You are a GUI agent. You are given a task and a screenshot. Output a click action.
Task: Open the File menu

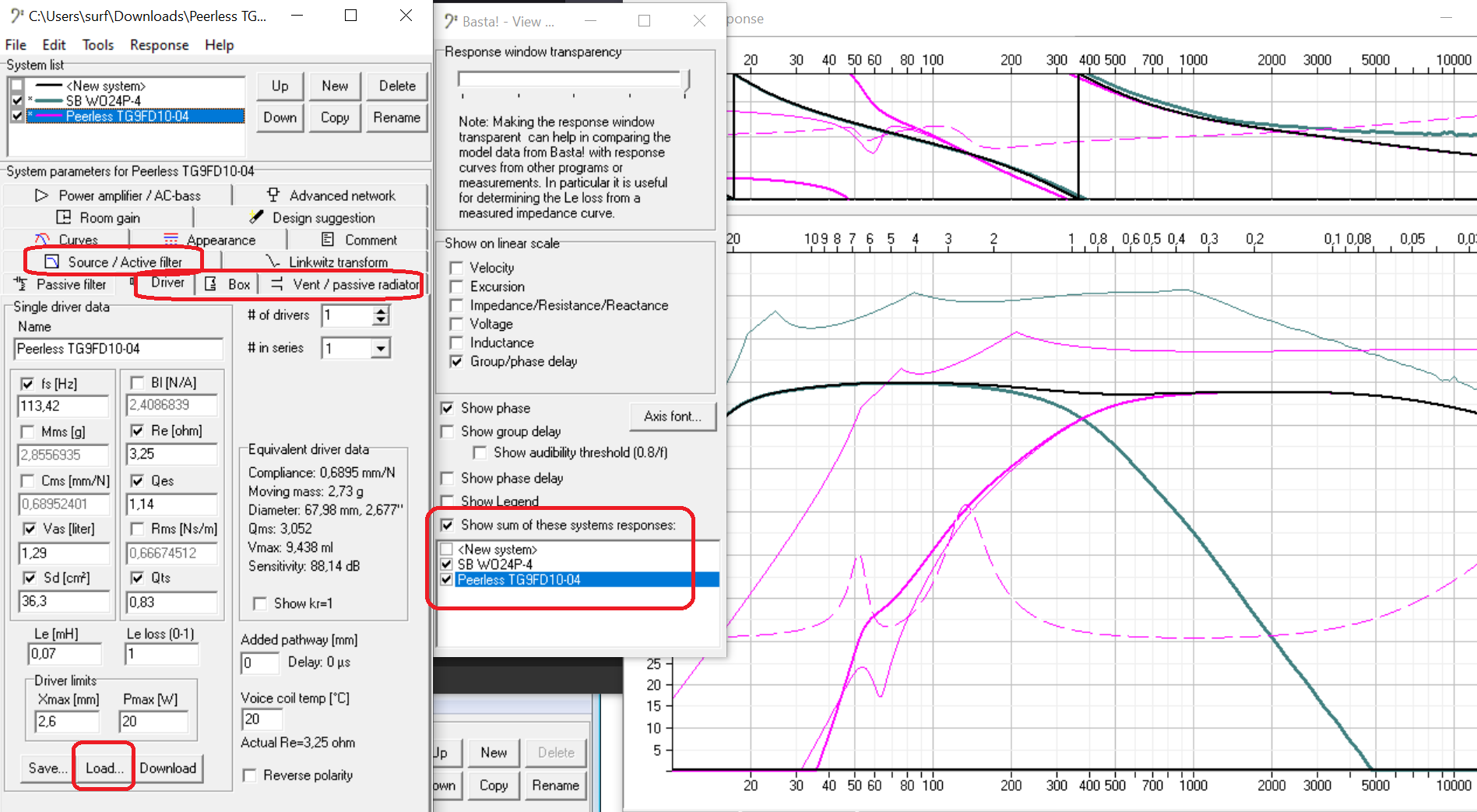pos(16,45)
